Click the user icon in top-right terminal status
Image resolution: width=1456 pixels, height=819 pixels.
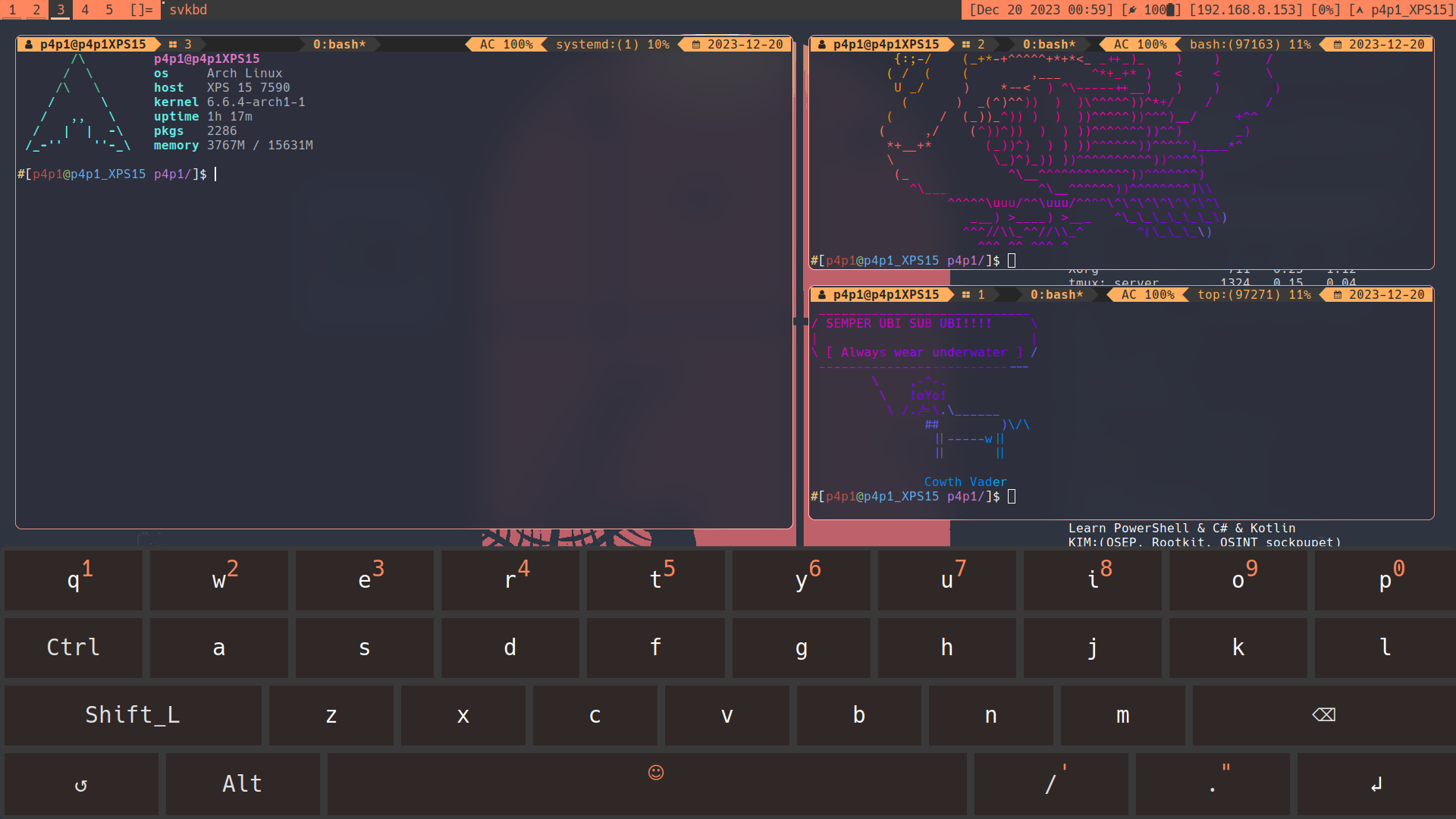click(822, 45)
